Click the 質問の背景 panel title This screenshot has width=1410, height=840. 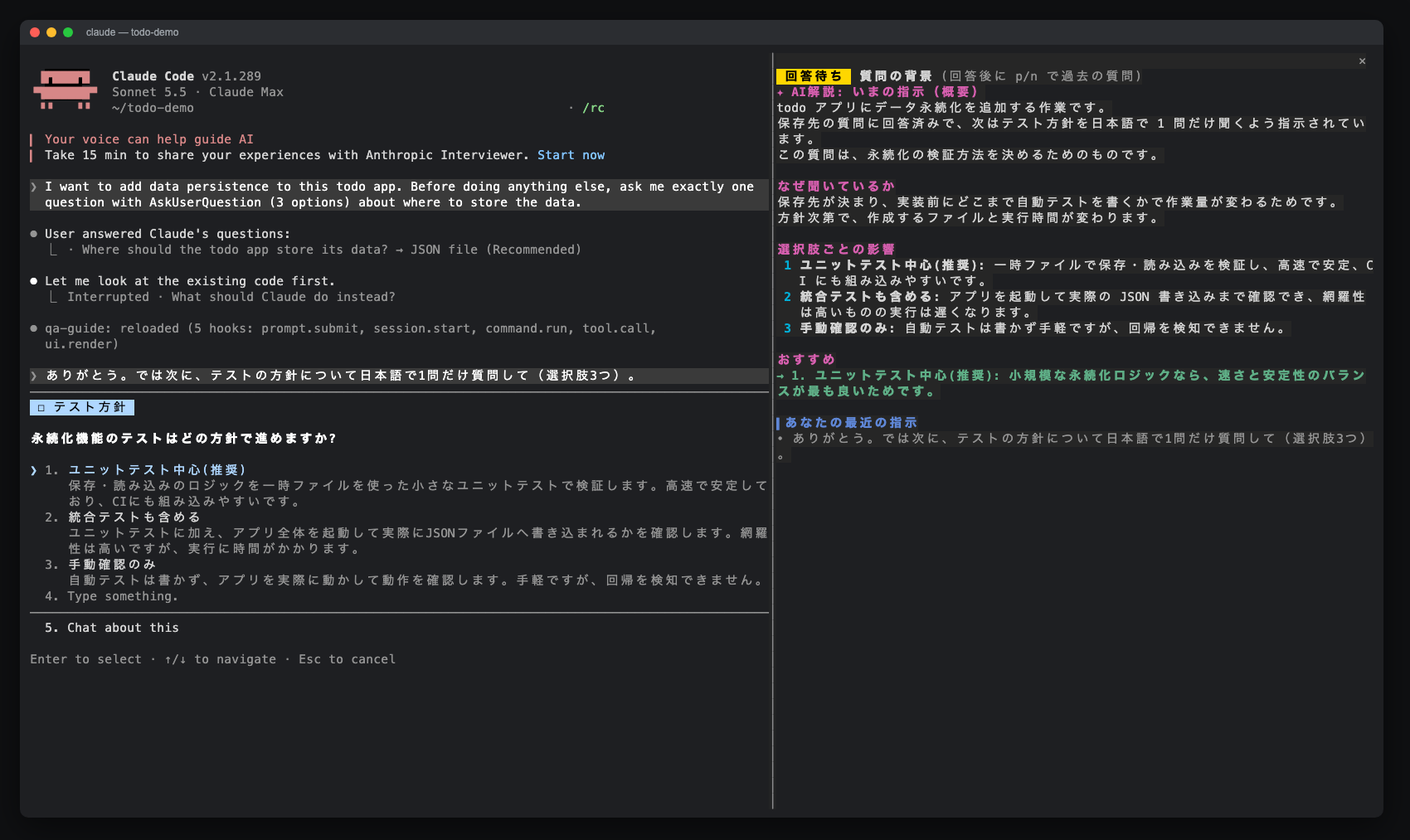(x=896, y=76)
